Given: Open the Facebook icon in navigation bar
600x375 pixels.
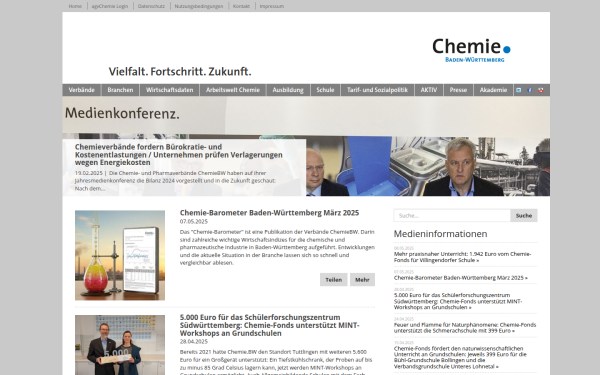Looking at the screenshot, I should 530,90.
